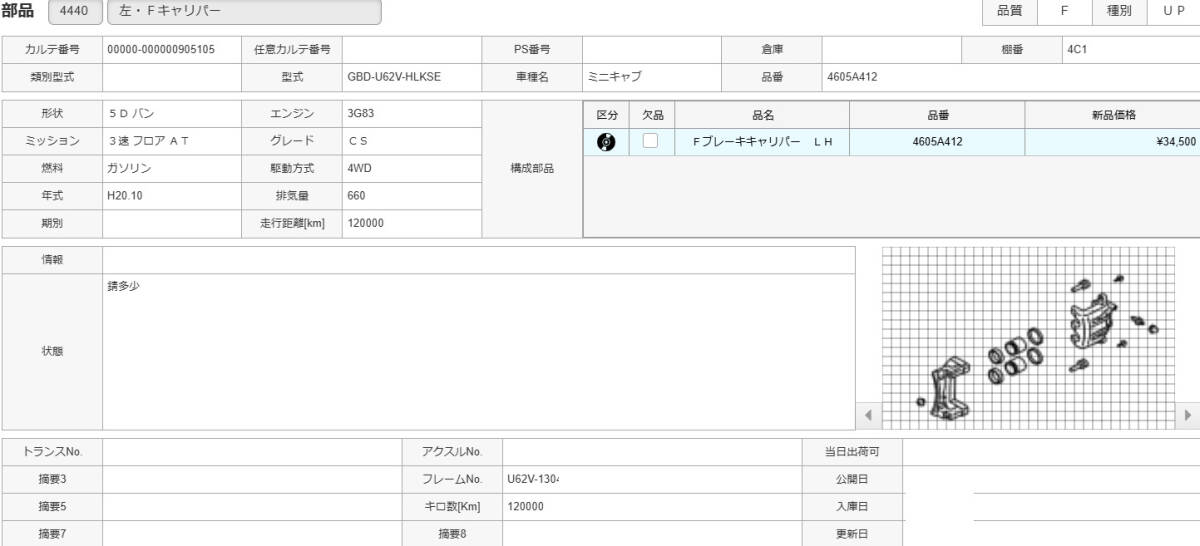Click the 当日出荷可 label

(x=852, y=452)
